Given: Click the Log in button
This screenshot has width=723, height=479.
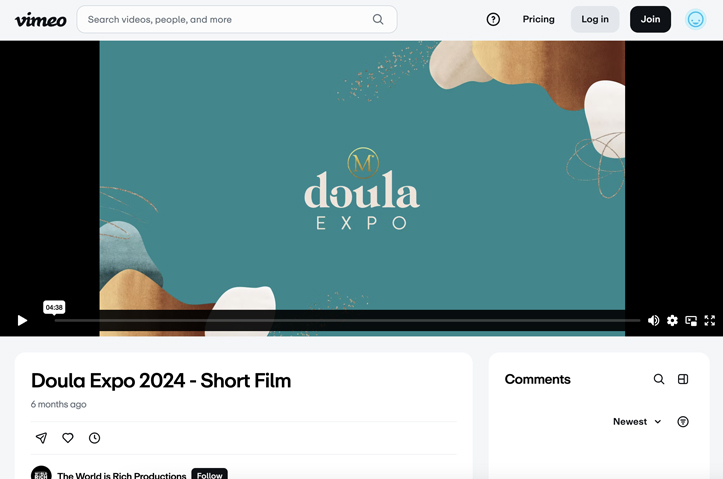Looking at the screenshot, I should (595, 19).
